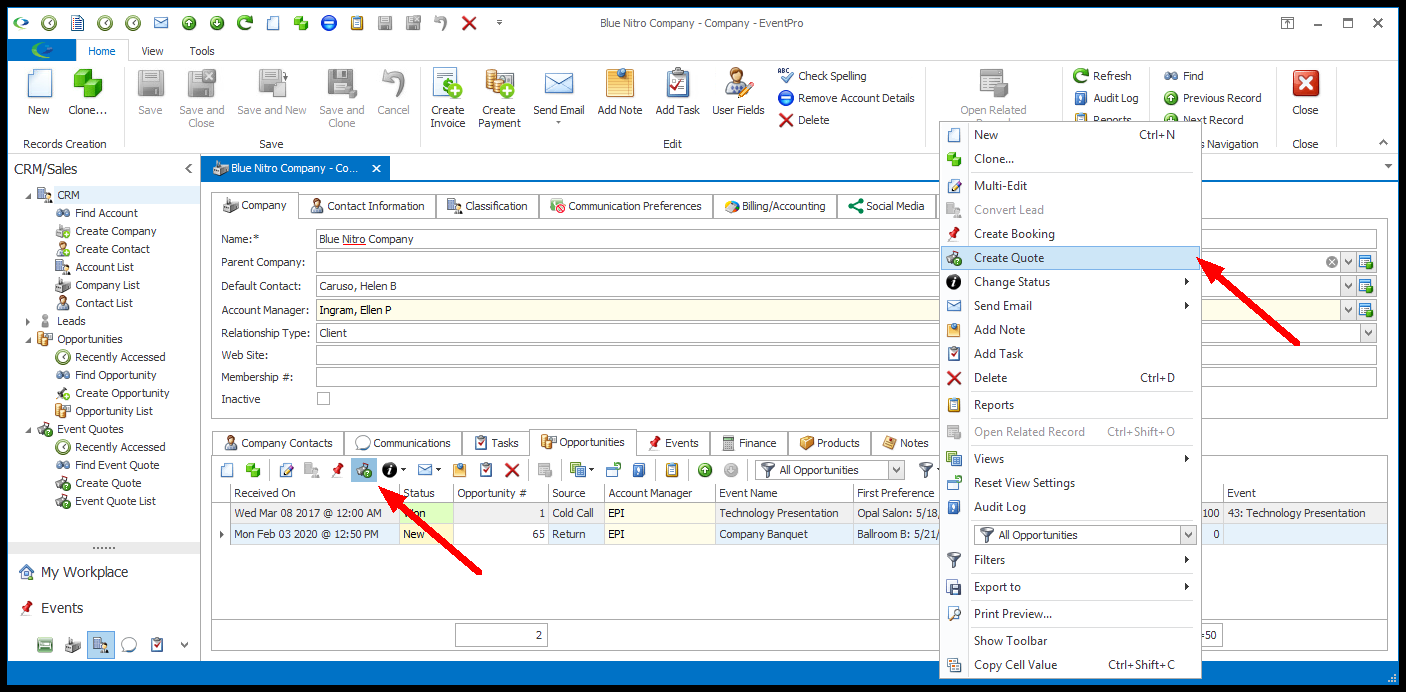
Task: Open All Opportunities dropdown in context menu
Action: tap(1188, 535)
